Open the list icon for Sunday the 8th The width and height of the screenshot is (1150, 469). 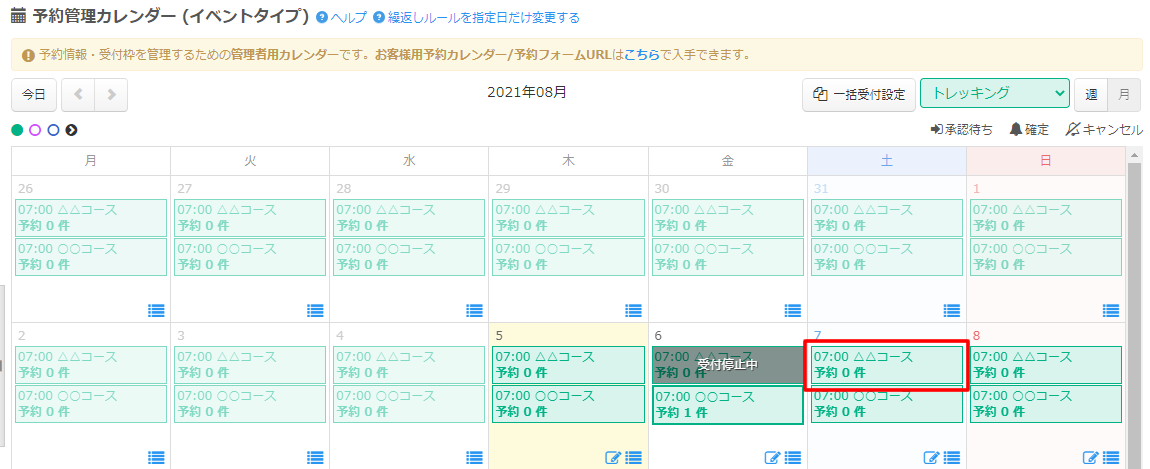[1111, 458]
